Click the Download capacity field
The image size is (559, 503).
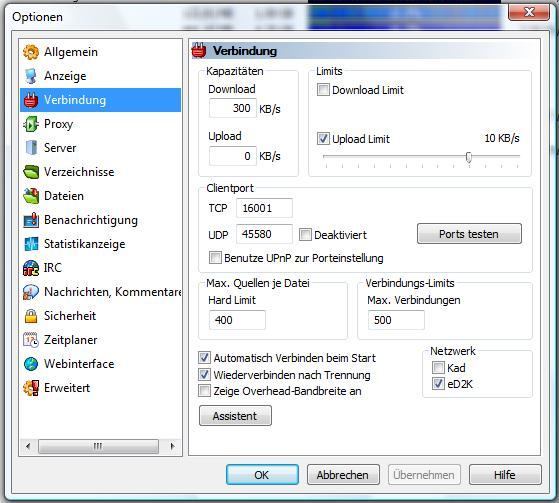233,108
